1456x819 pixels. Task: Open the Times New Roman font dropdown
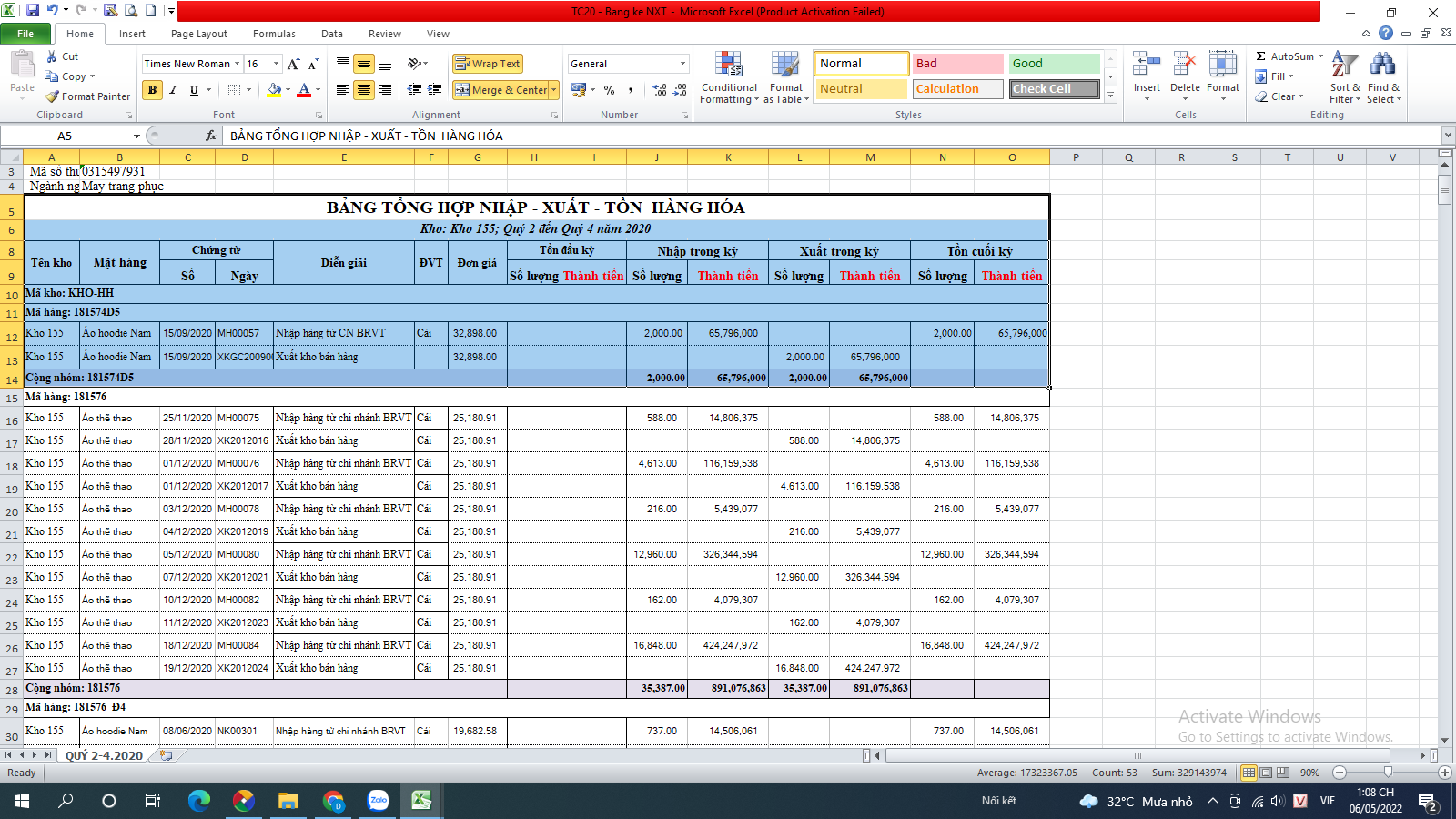tap(237, 64)
